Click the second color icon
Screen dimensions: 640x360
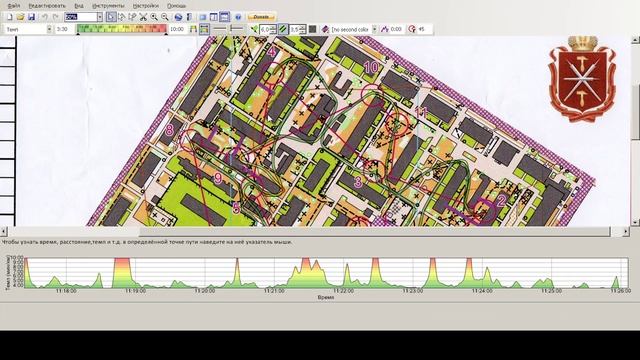point(325,29)
